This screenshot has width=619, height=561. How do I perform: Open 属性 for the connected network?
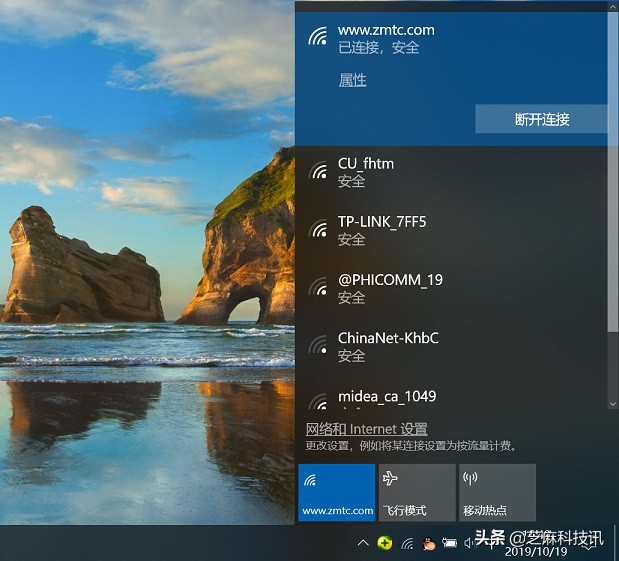tap(352, 80)
